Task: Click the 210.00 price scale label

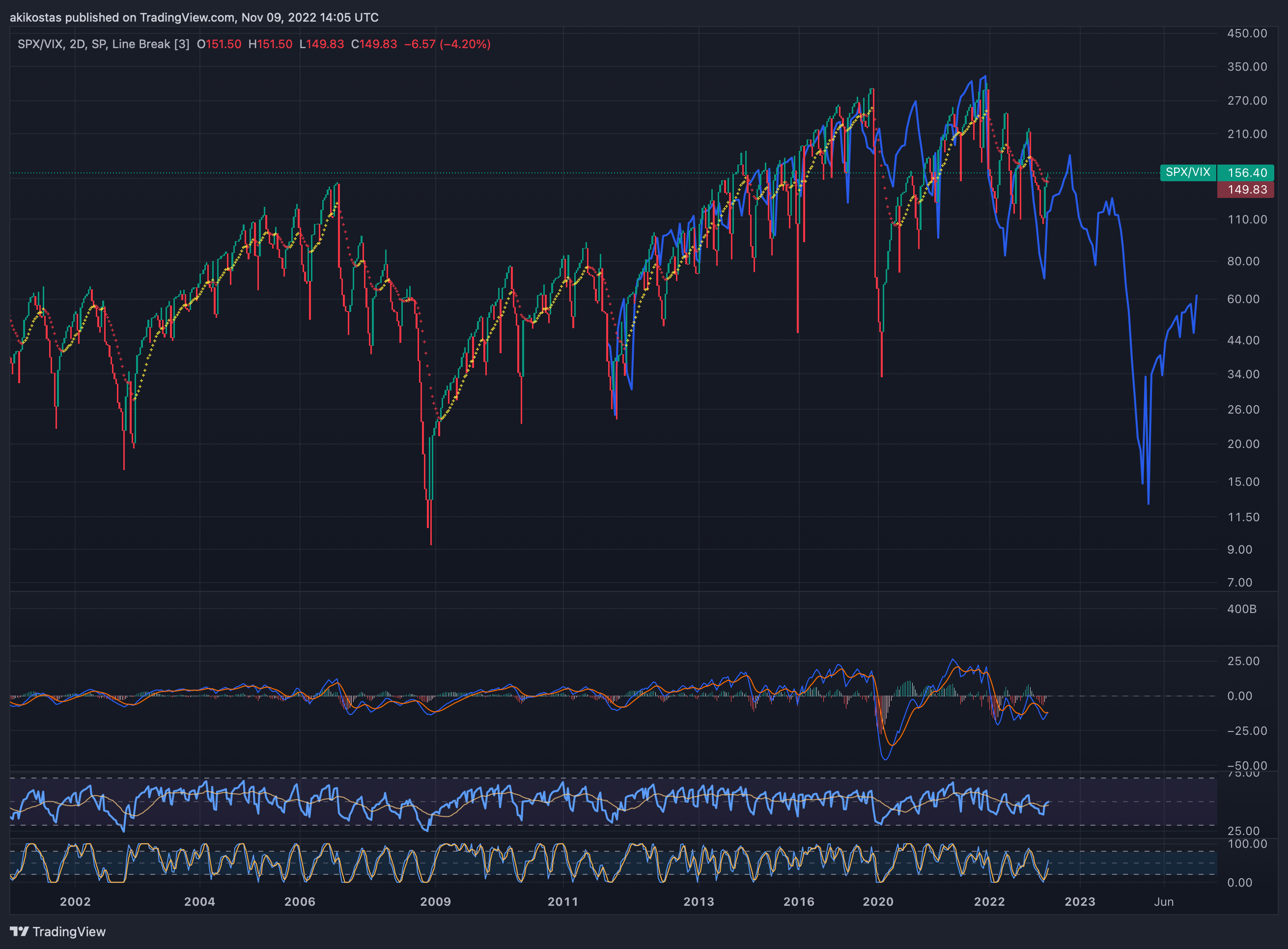Action: [1247, 134]
